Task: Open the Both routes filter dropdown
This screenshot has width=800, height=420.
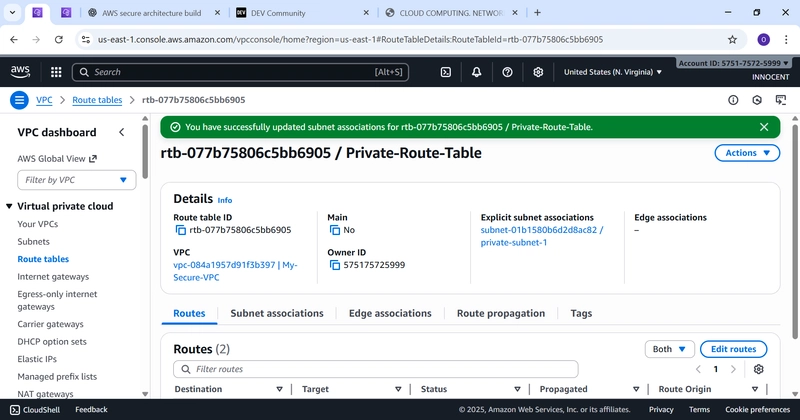Action: [669, 349]
